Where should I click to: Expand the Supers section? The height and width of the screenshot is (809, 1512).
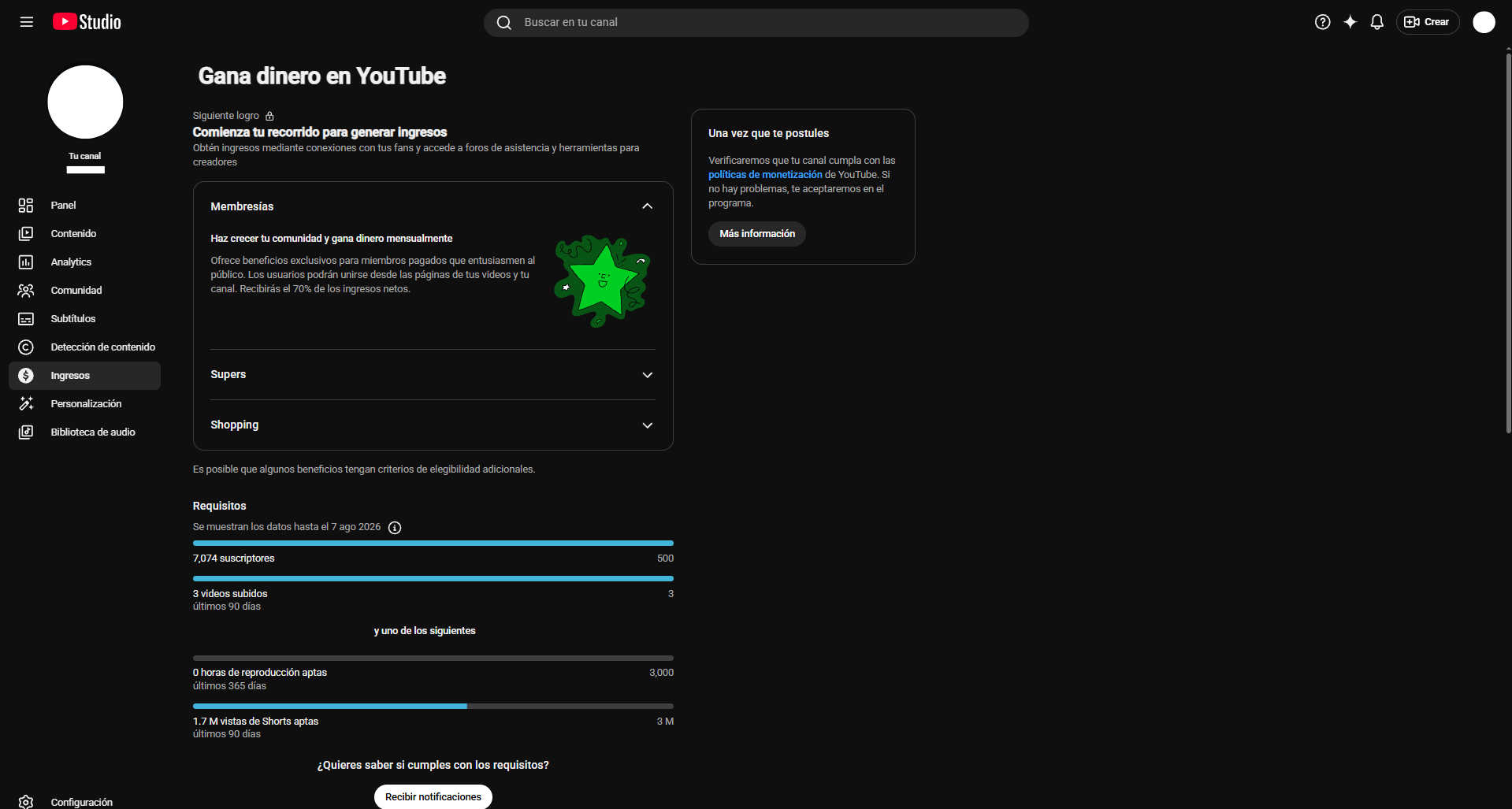tap(648, 375)
